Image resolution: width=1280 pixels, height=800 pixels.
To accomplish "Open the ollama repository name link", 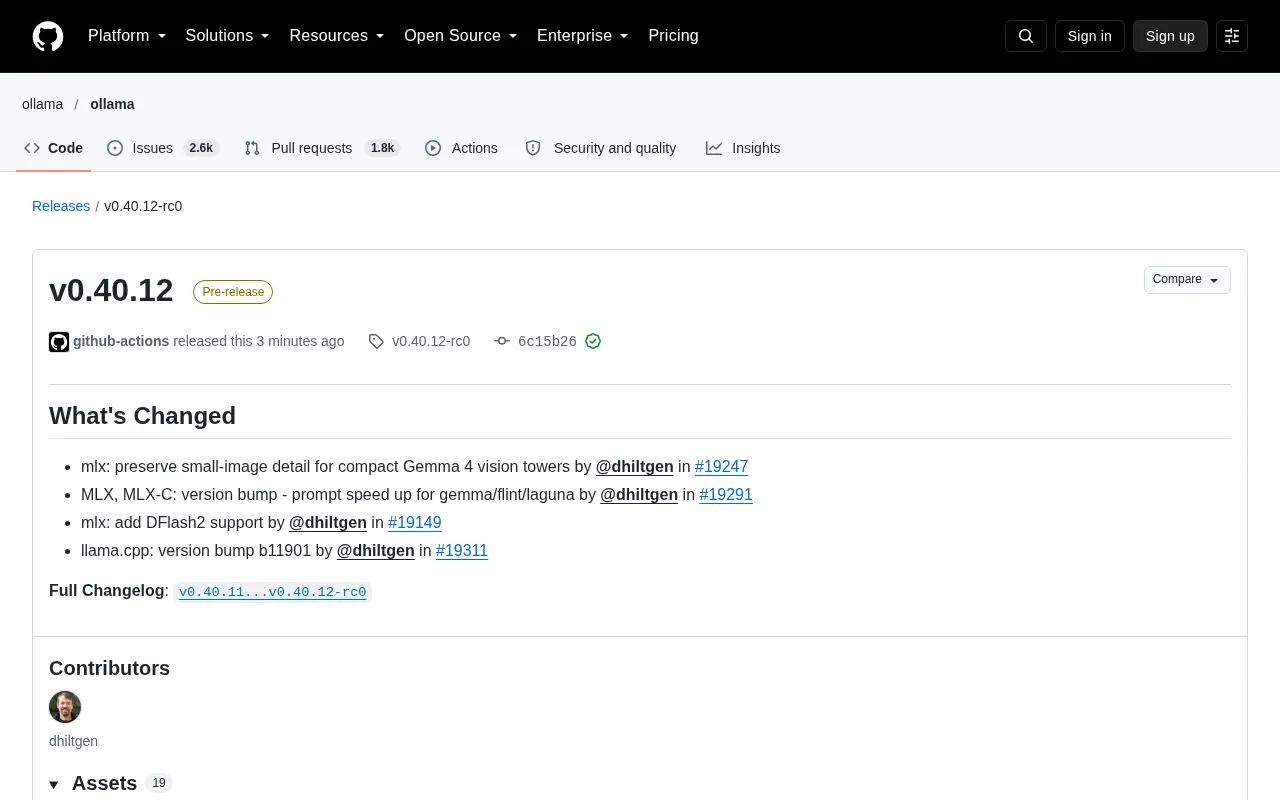I will pos(112,104).
